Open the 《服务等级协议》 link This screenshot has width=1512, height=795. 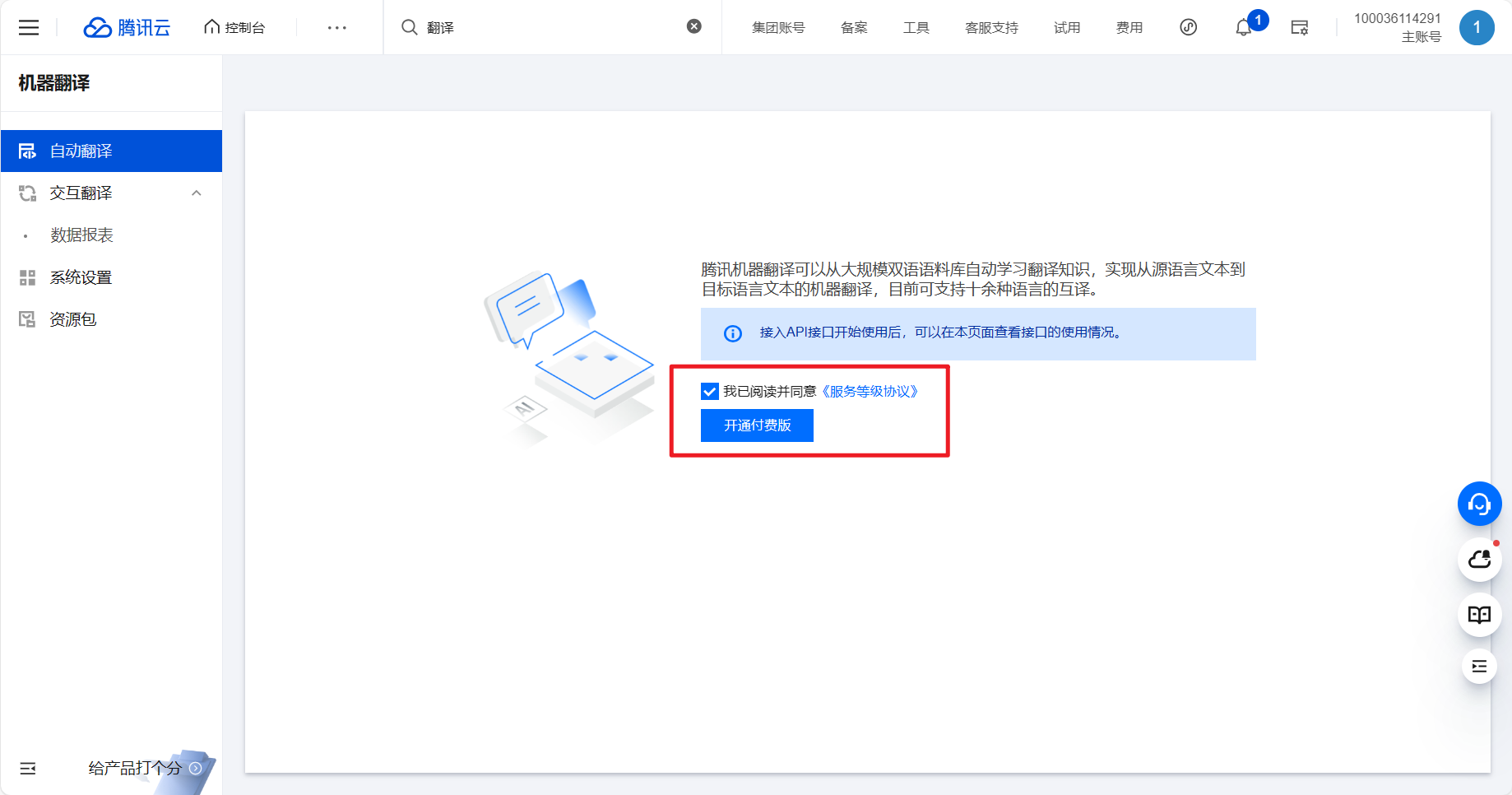[x=870, y=392]
